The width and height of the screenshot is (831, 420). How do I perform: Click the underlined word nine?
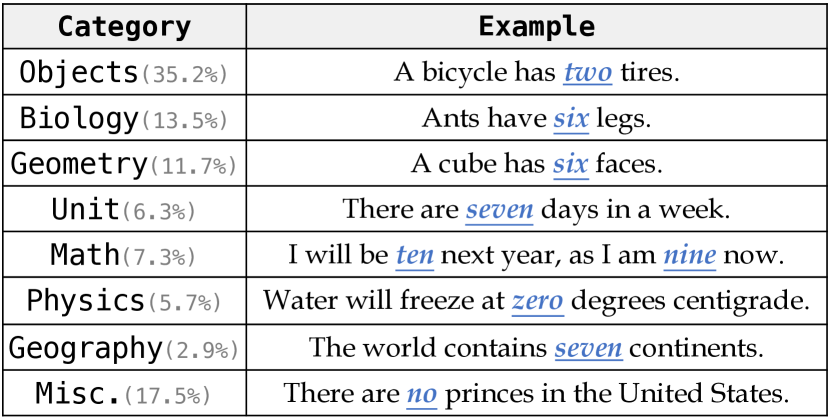[689, 256]
